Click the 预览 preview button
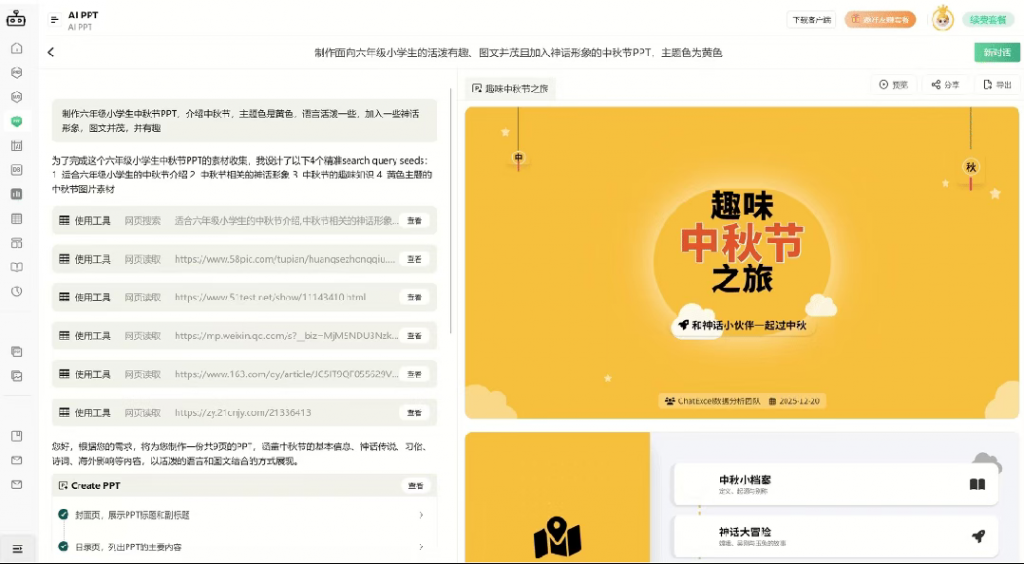Image resolution: width=1024 pixels, height=564 pixels. coord(893,85)
